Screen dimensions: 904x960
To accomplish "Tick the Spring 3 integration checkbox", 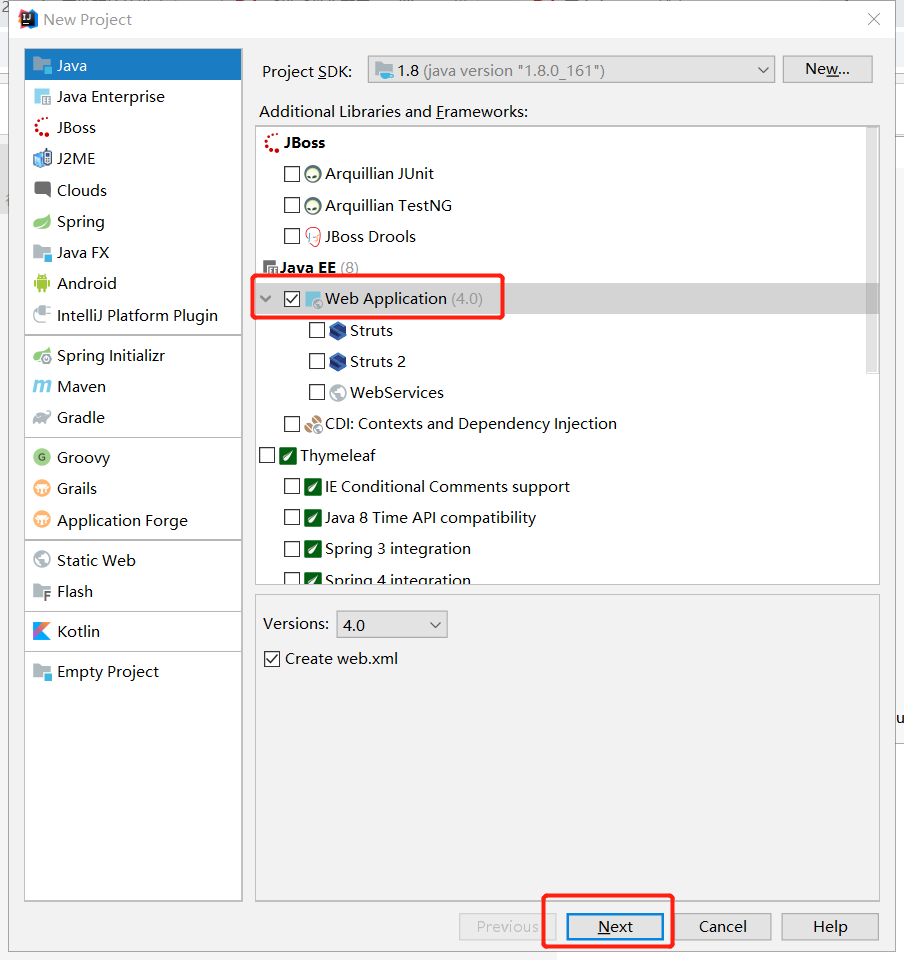I will point(292,549).
